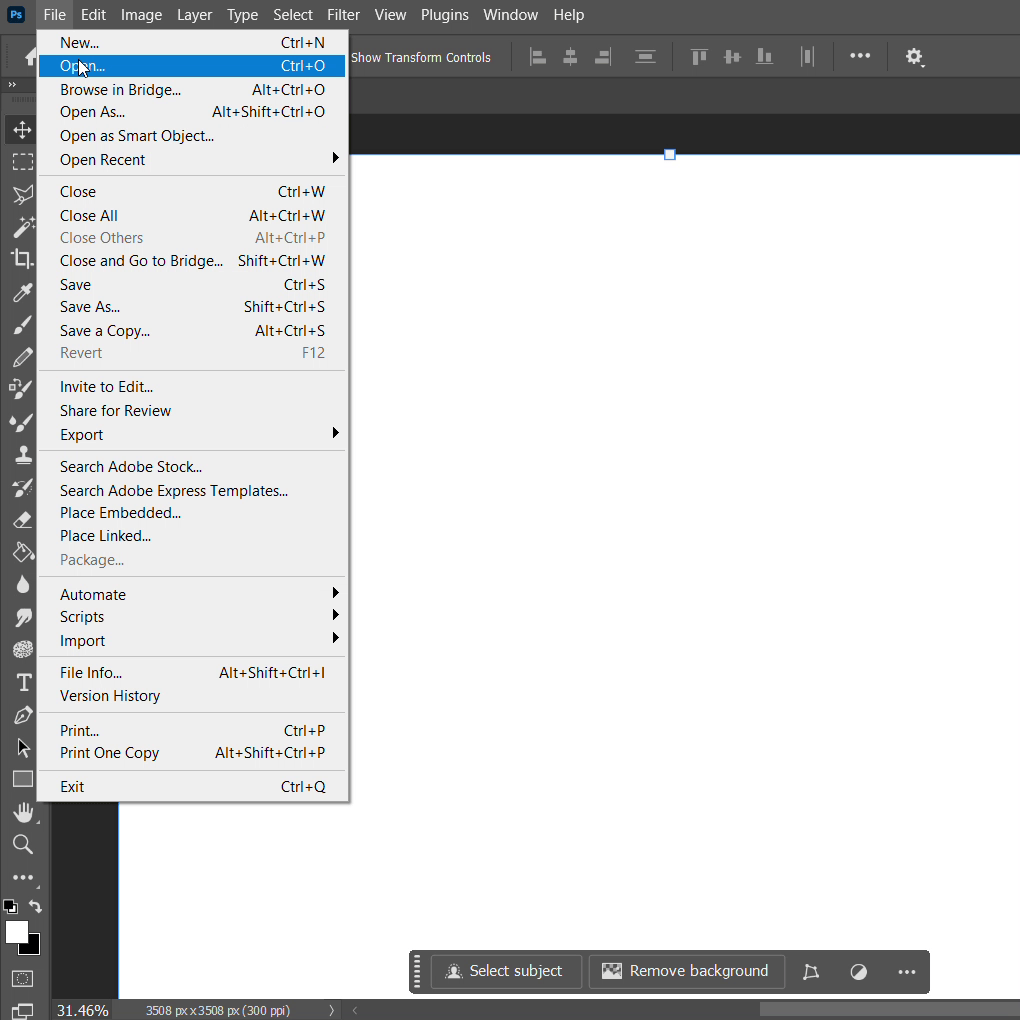Open the Edit Toolbar three-dots menu

pyautogui.click(x=23, y=878)
